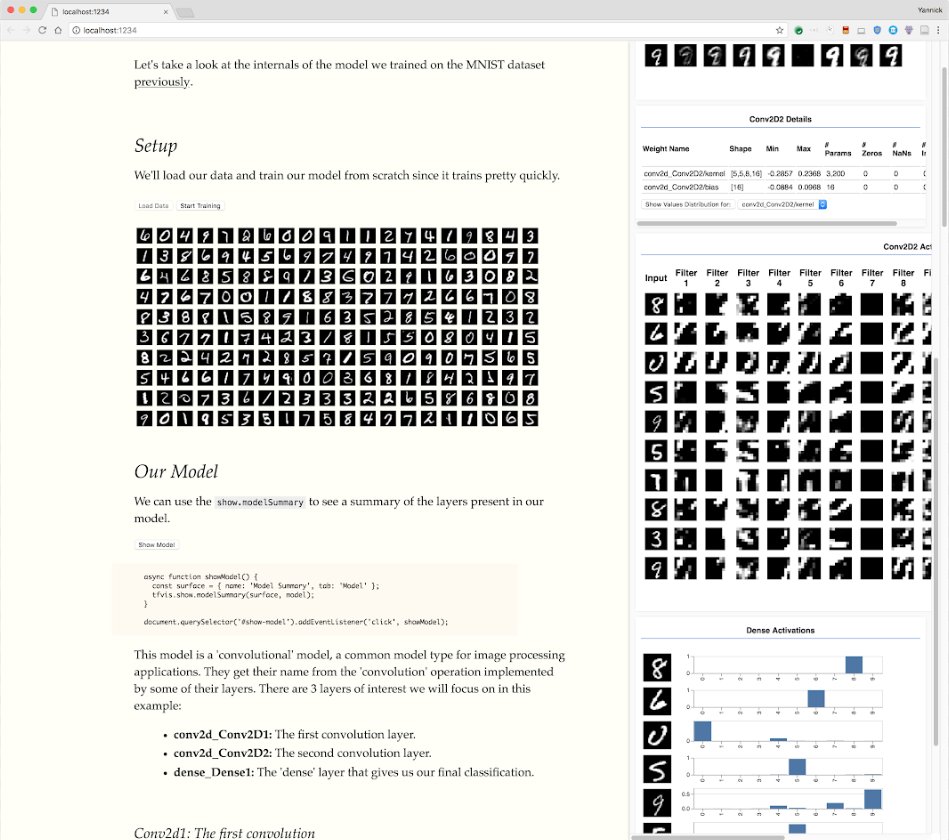Click the conv2d_Conv2D1 bullet item
The height and width of the screenshot is (840, 949).
(x=295, y=734)
